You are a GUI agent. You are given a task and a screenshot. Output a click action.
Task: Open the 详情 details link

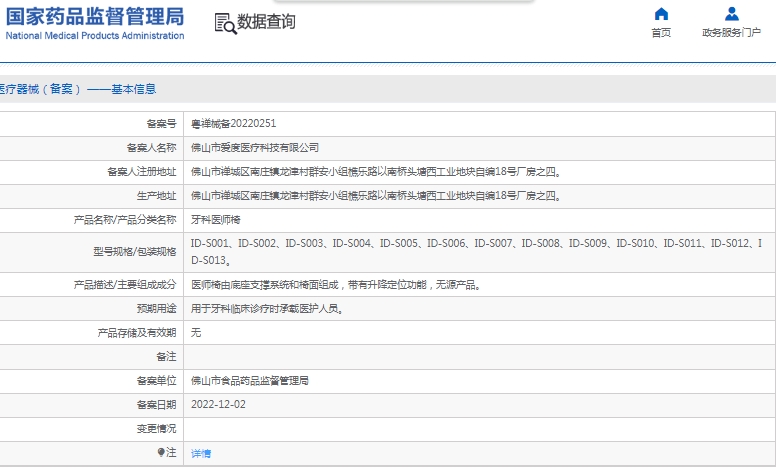point(201,453)
